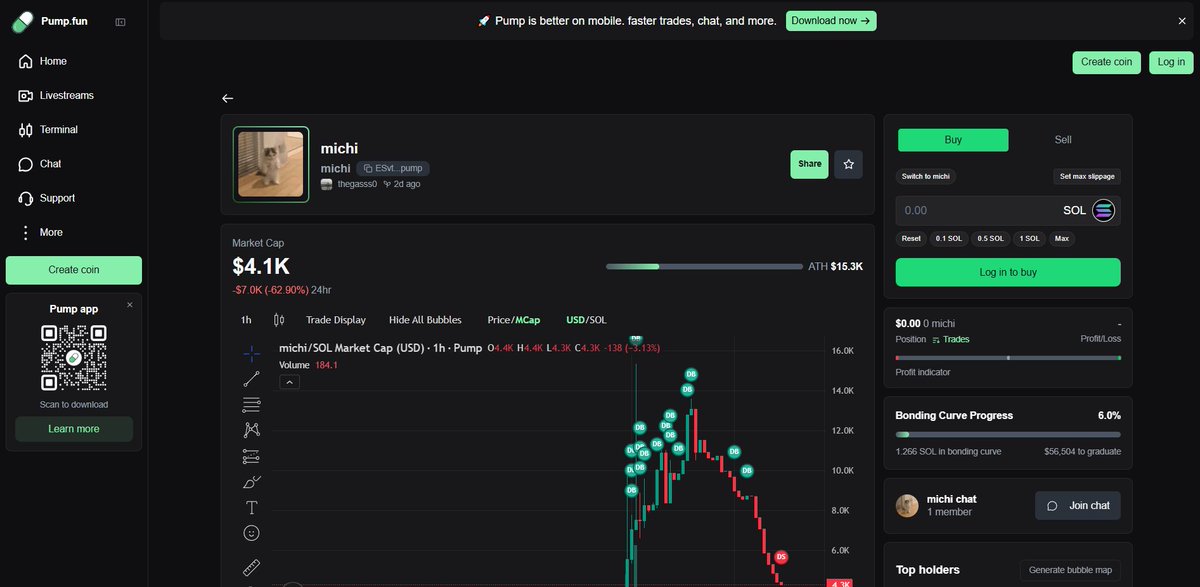This screenshot has width=1200, height=587.
Task: Close the top mobile banner
Action: [x=1182, y=20]
